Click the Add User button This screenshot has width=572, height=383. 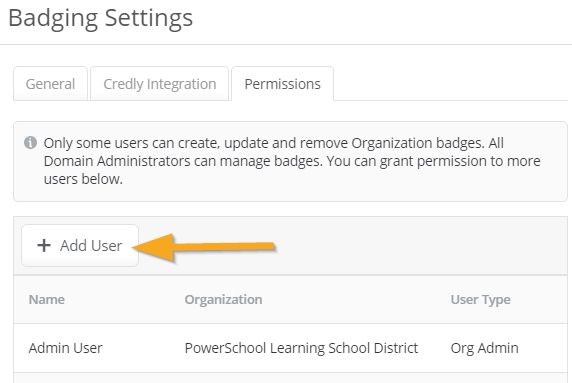[80, 245]
